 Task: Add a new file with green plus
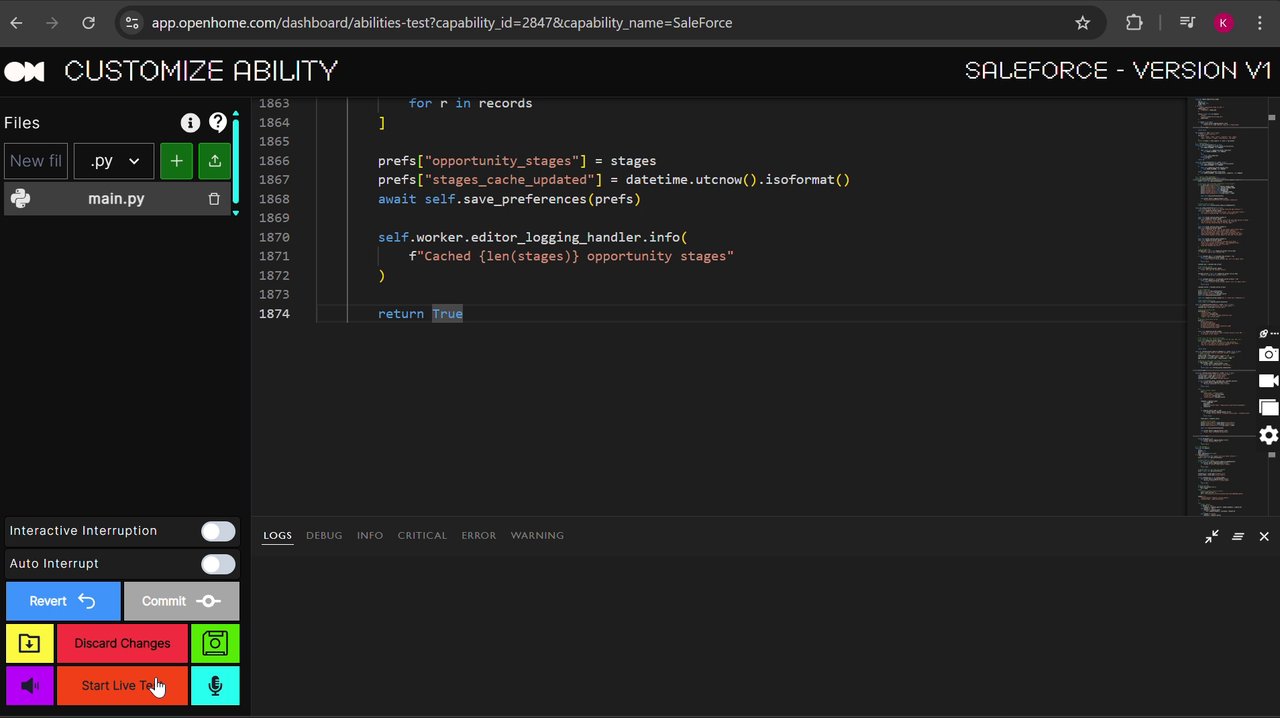pyautogui.click(x=176, y=161)
